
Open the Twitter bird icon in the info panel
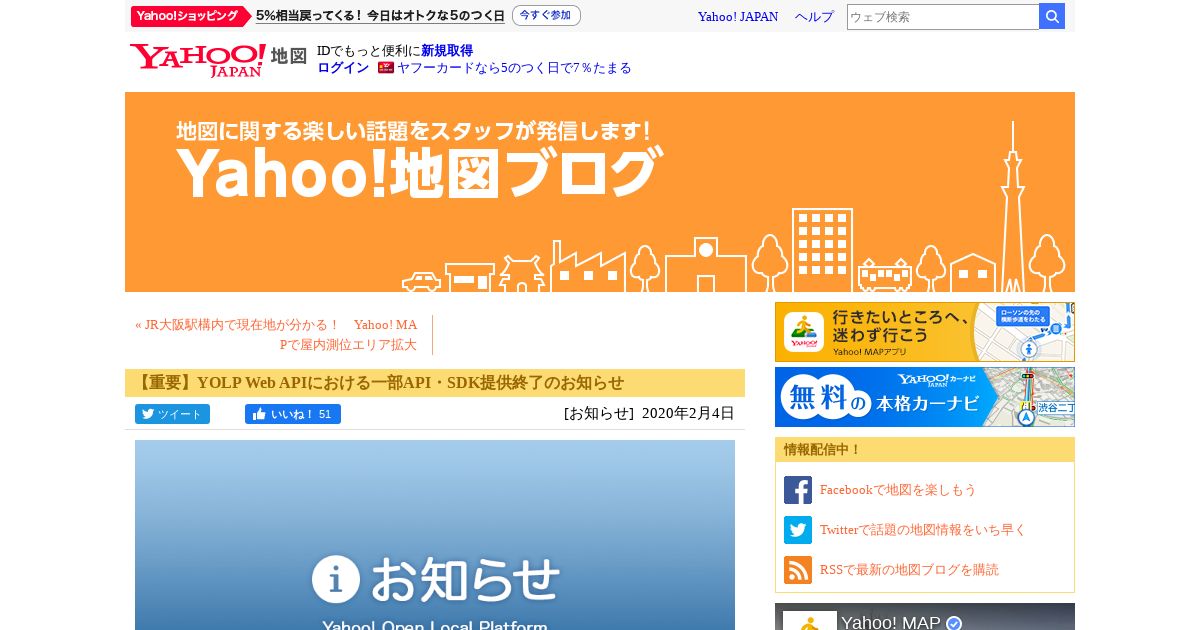(x=798, y=530)
